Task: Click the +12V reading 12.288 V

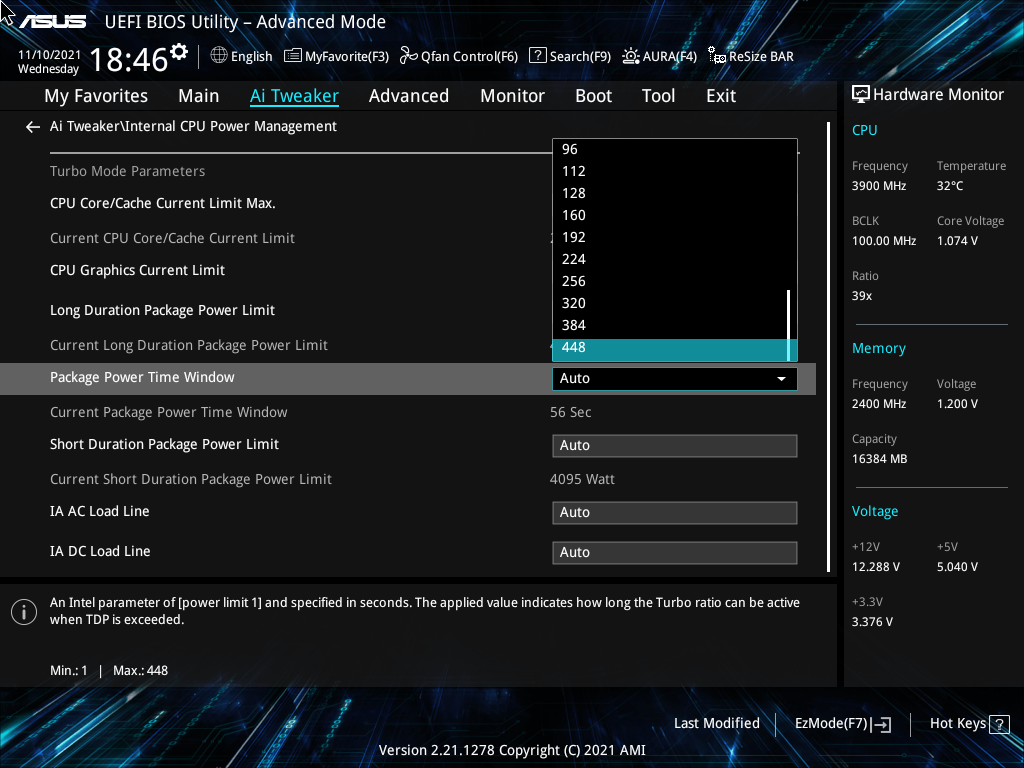Action: (x=875, y=567)
